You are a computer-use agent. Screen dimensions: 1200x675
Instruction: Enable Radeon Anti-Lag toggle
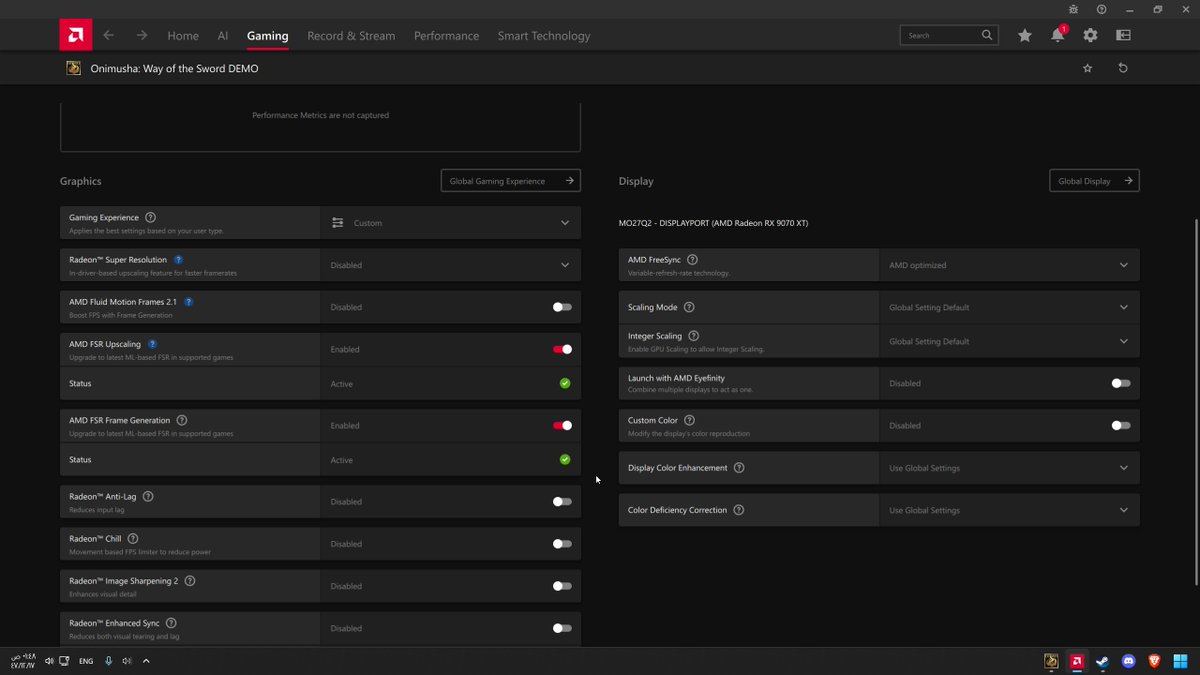(562, 502)
